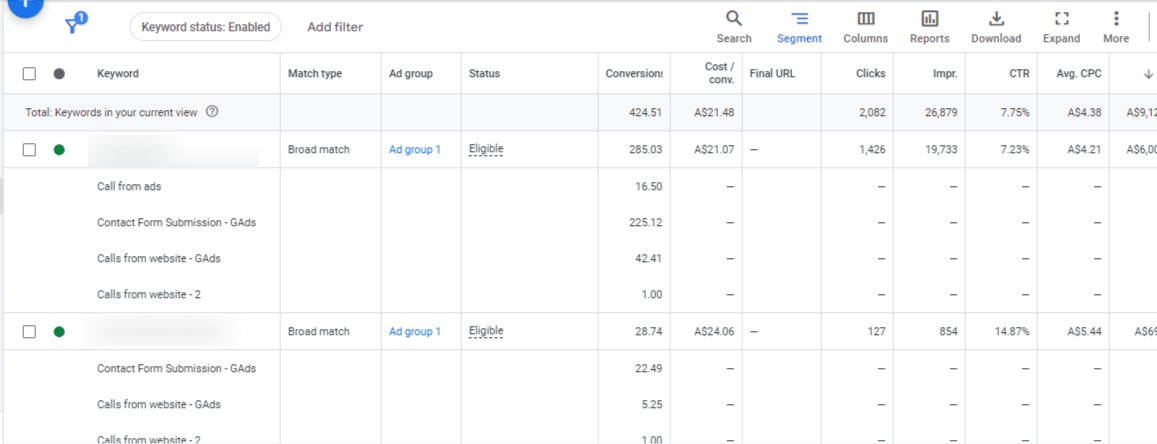This screenshot has height=444, width=1157.
Task: Click the blurred keyword in 28.74 row
Action: 162,332
